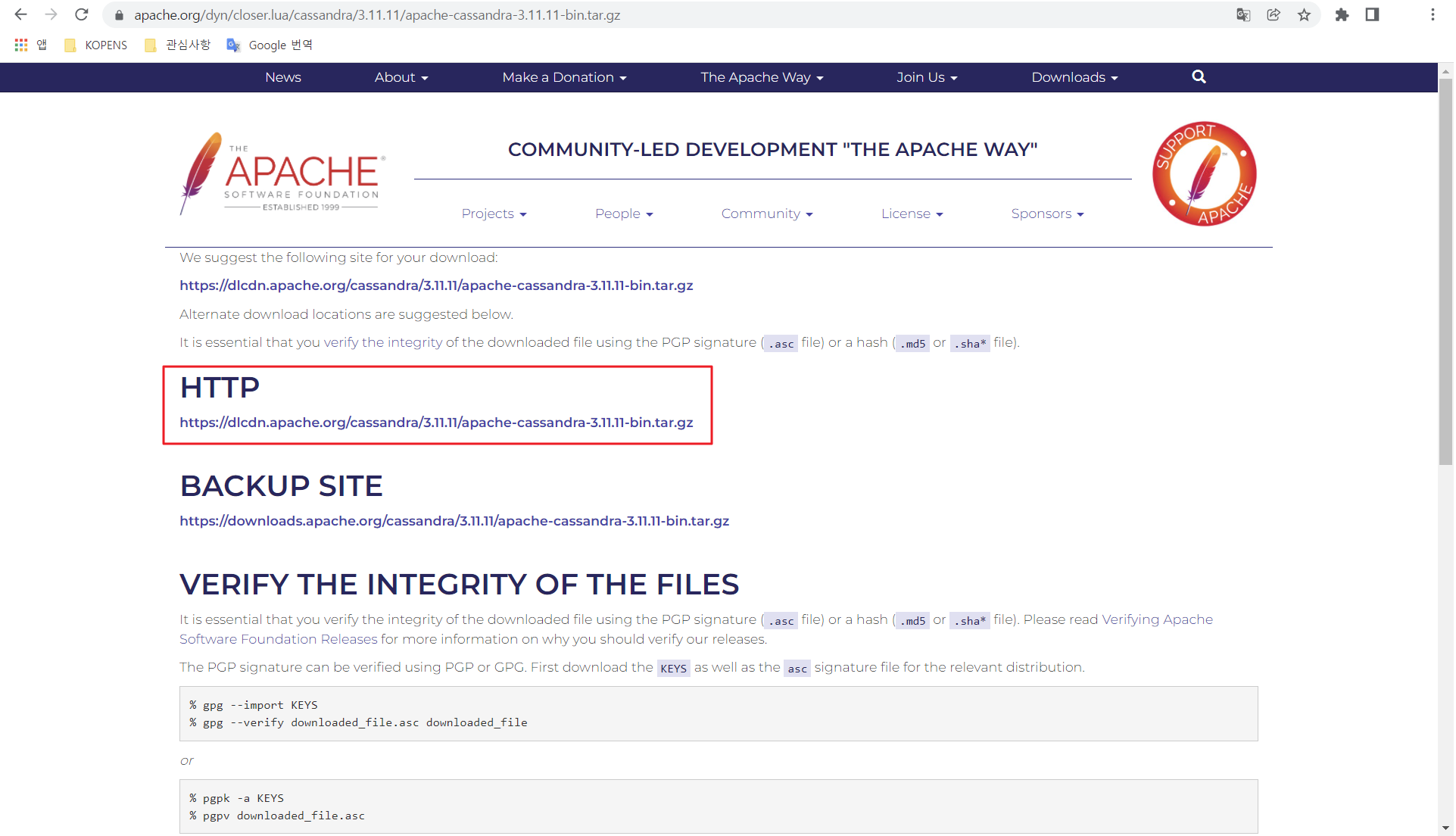Expand the Join Us dropdown
The width and height of the screenshot is (1456, 836).
tap(927, 77)
